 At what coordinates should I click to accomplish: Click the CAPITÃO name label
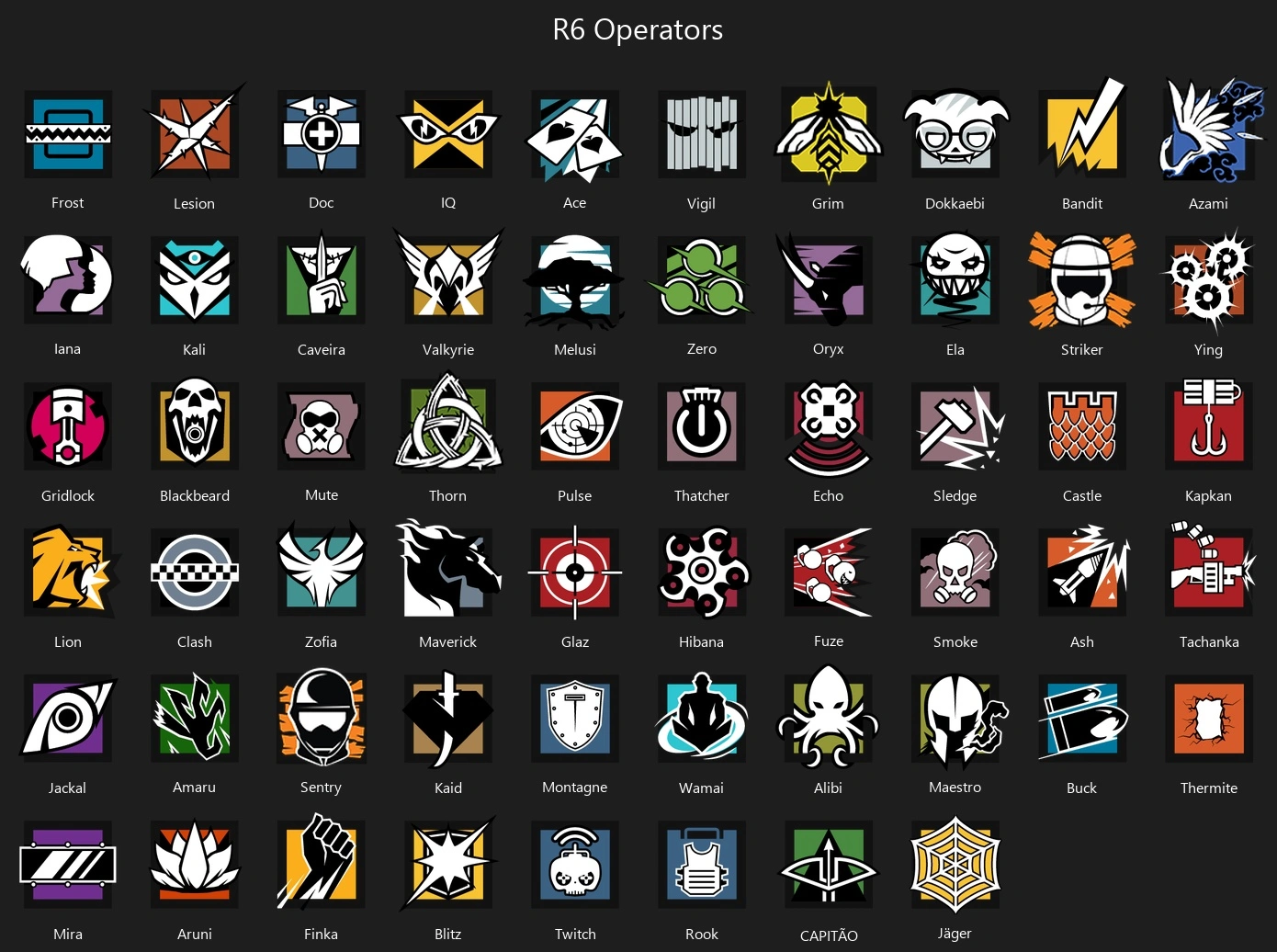829,935
